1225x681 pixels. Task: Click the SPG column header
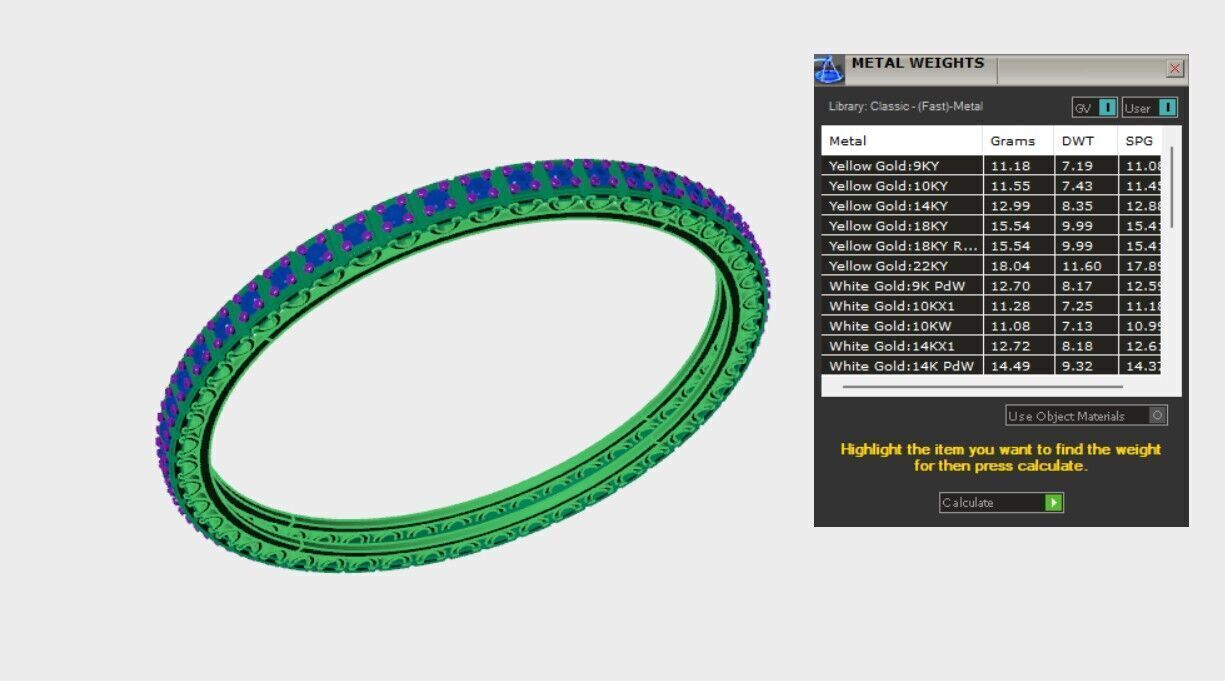pyautogui.click(x=1142, y=141)
